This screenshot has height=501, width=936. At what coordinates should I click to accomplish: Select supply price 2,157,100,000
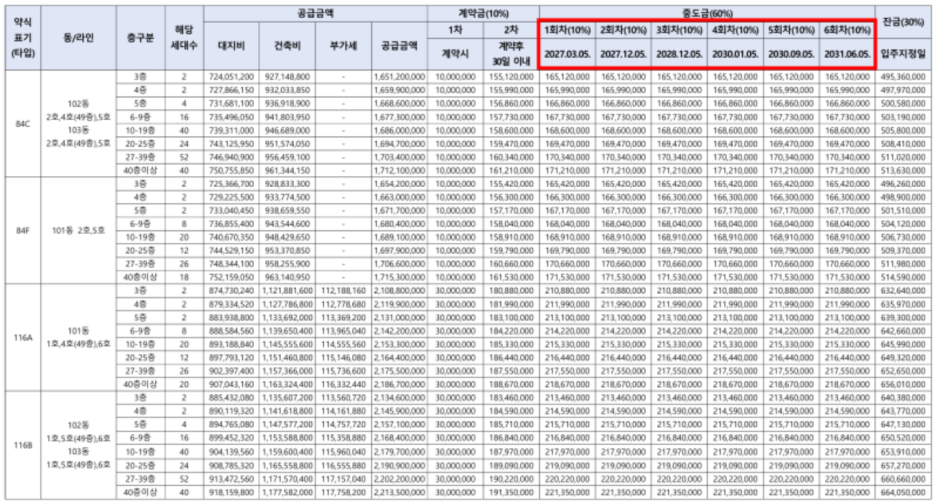click(399, 425)
